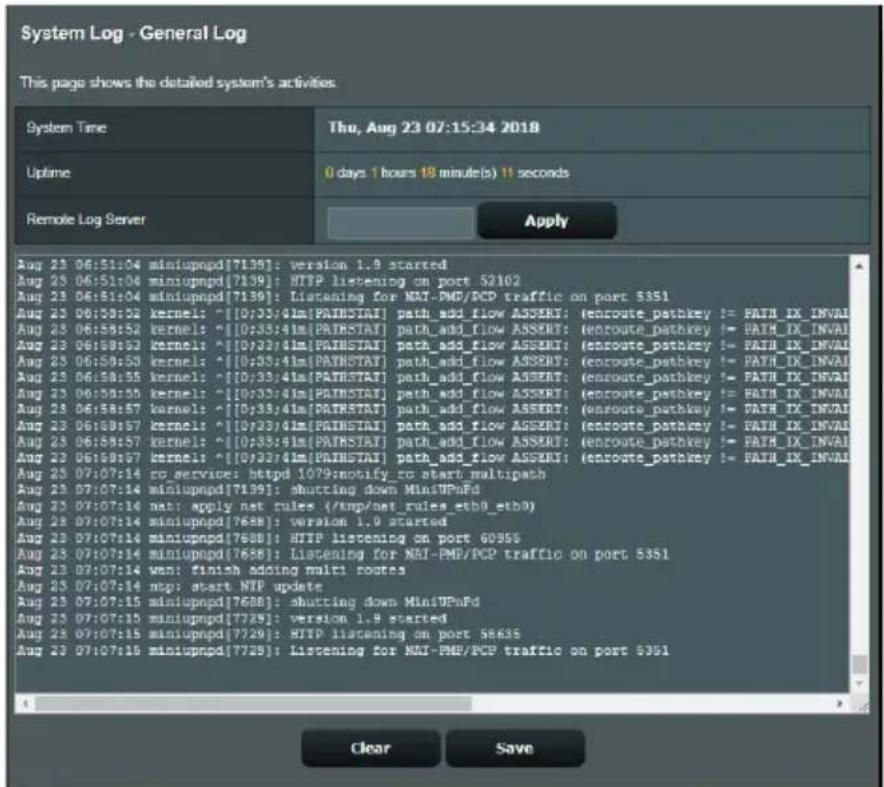Click the log's vertical scrollbar down arrow
This screenshot has width=884, height=787.
click(859, 683)
